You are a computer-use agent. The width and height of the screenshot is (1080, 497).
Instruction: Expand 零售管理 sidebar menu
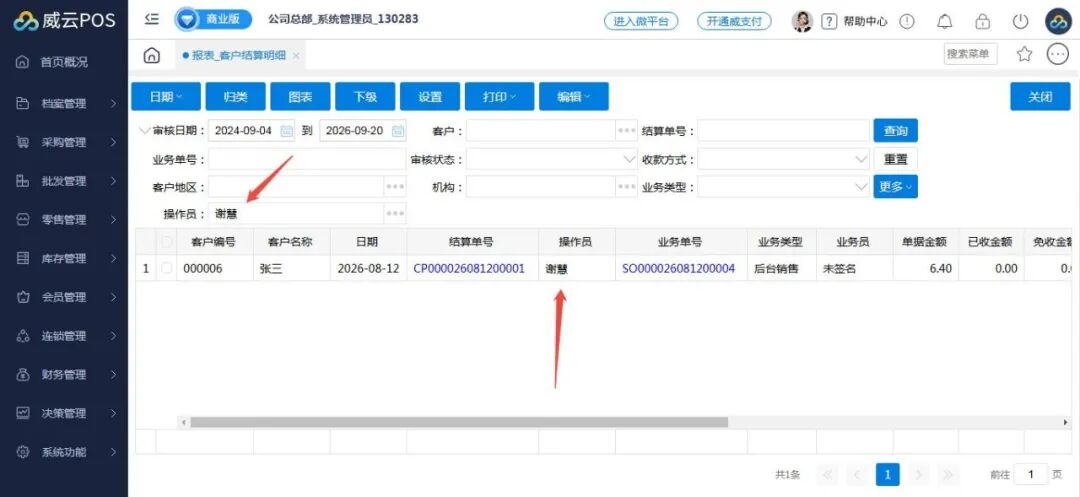tap(64, 220)
